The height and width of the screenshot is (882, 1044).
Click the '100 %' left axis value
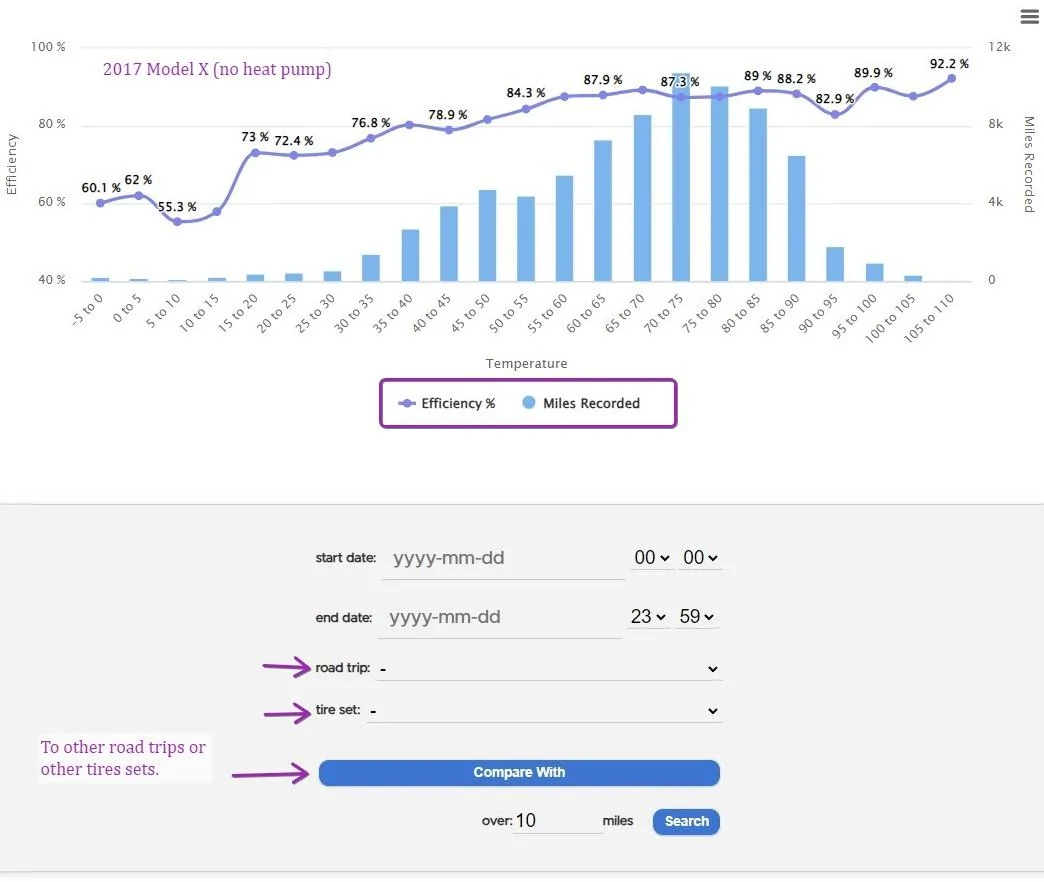[x=48, y=47]
